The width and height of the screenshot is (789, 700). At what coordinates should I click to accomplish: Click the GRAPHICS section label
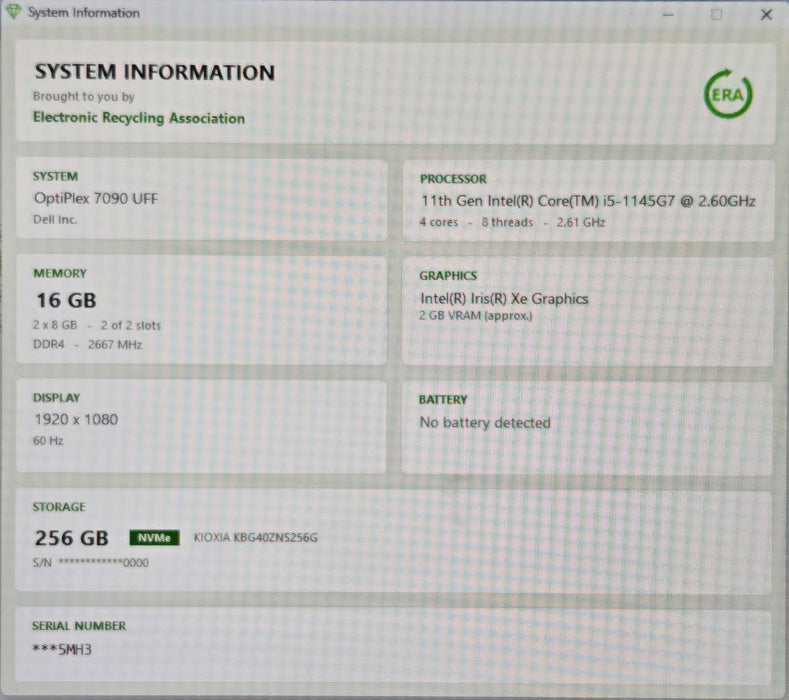(448, 275)
